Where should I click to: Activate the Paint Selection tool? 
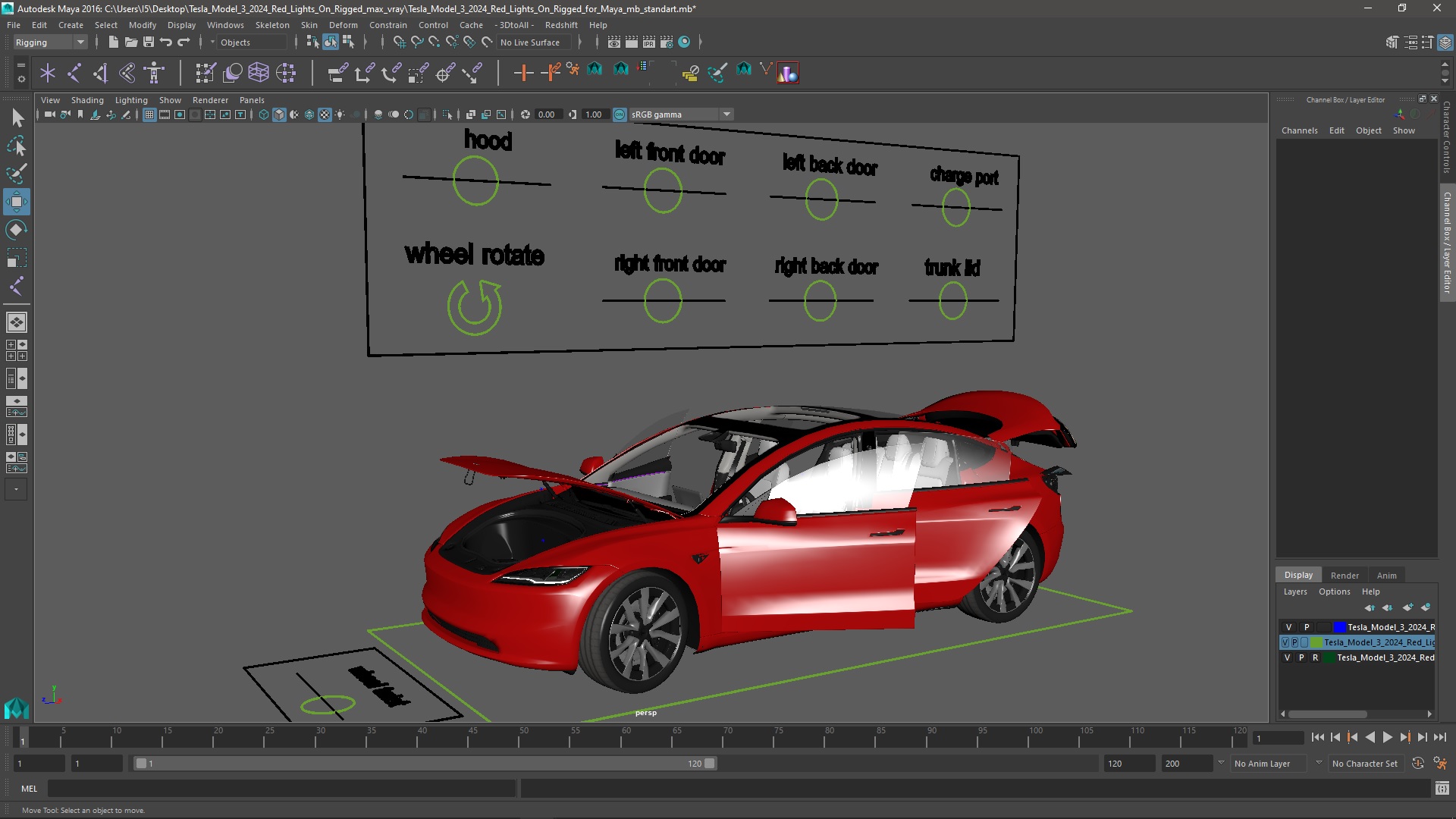point(17,174)
